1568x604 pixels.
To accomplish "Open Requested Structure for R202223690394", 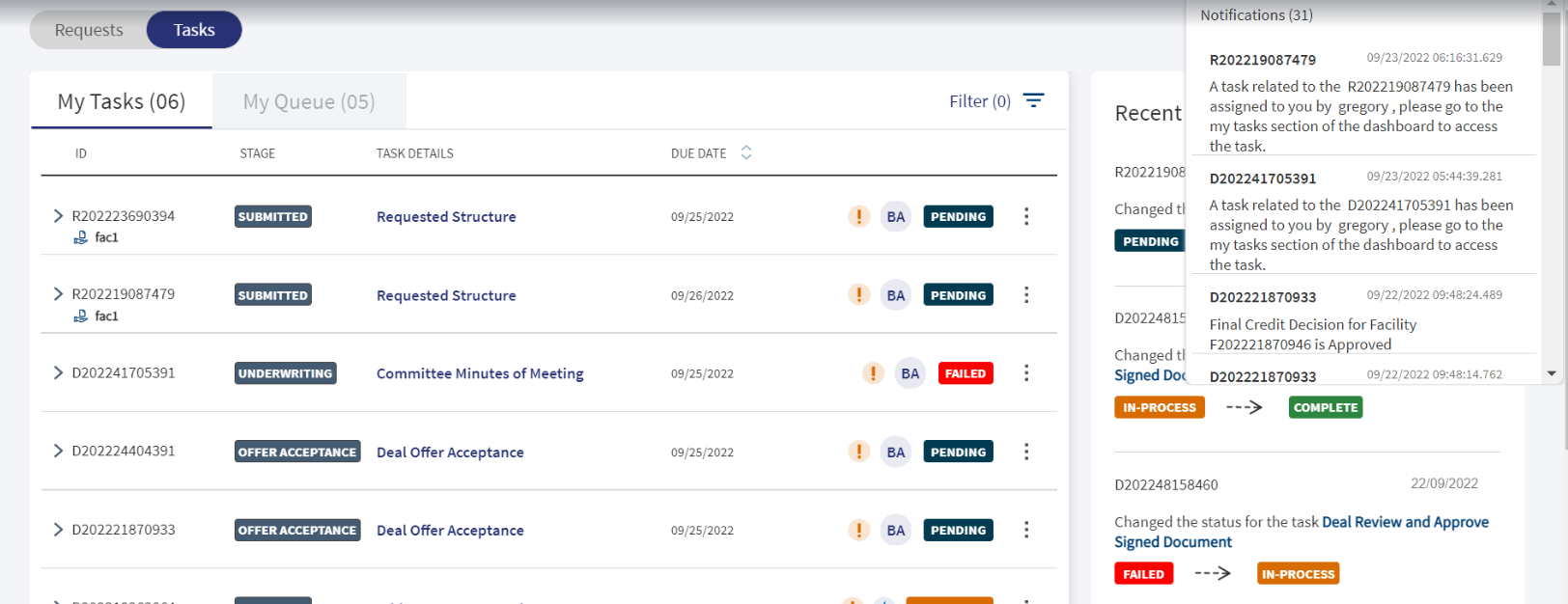I will pos(446,216).
